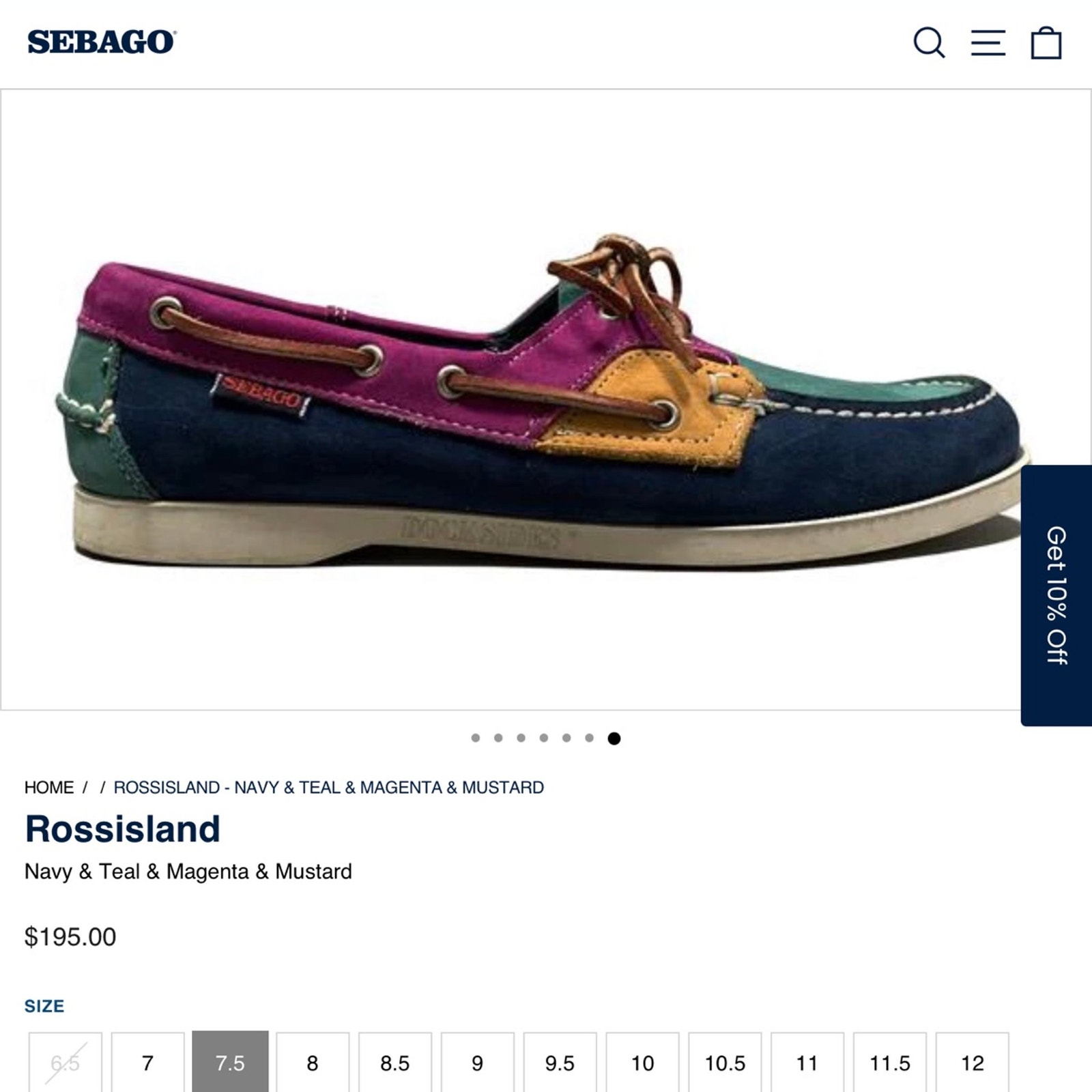The height and width of the screenshot is (1092, 1092).
Task: Open the hamburger menu icon
Action: tap(988, 42)
